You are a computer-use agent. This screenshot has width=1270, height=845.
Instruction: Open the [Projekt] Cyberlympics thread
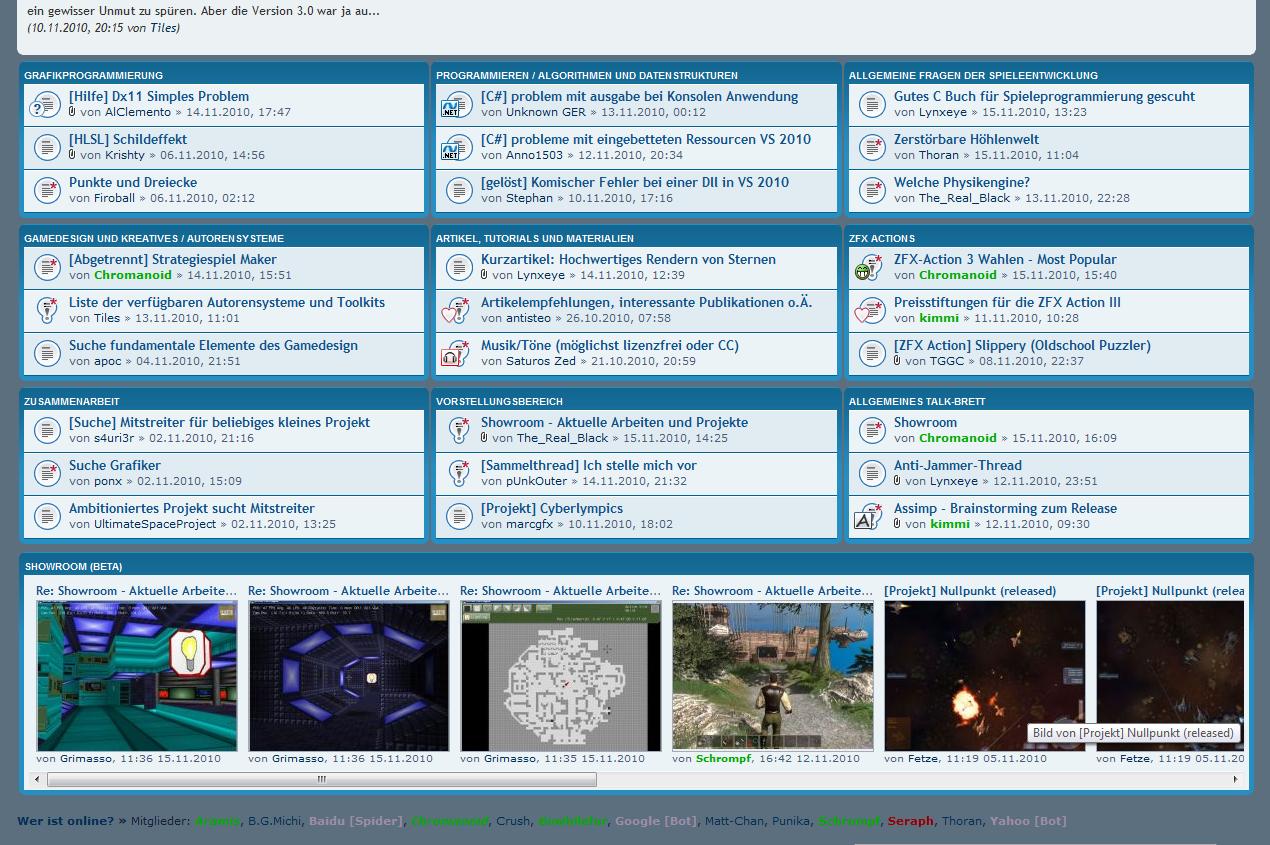pyautogui.click(x=551, y=508)
